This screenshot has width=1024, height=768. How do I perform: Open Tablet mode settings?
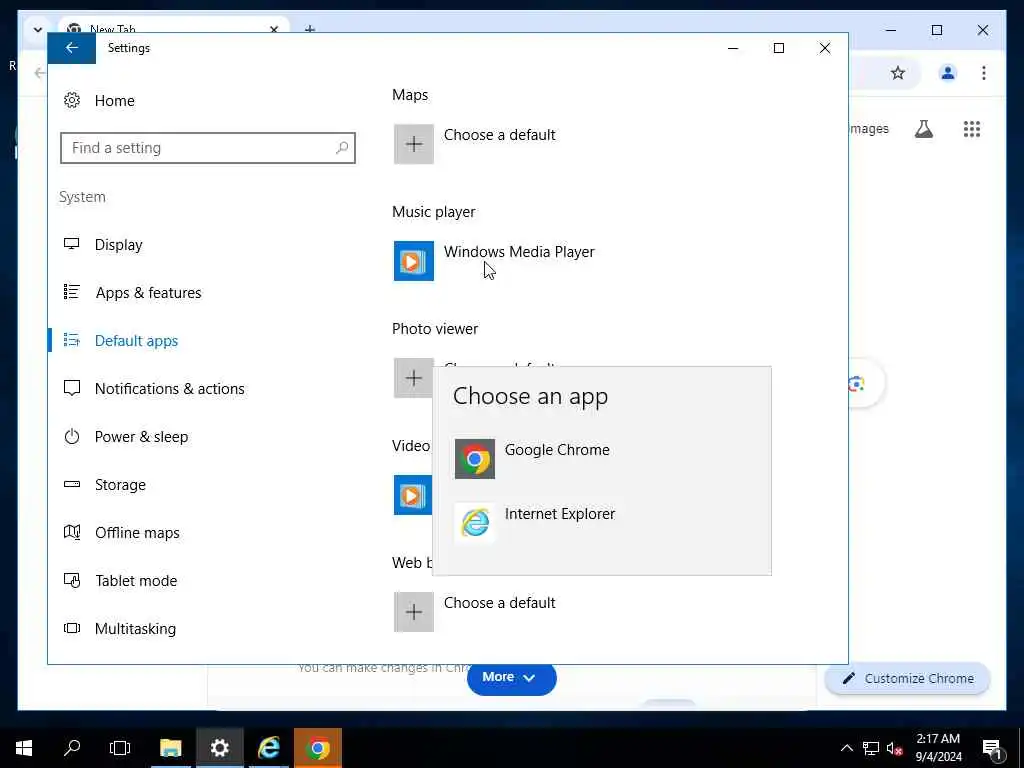[136, 581]
